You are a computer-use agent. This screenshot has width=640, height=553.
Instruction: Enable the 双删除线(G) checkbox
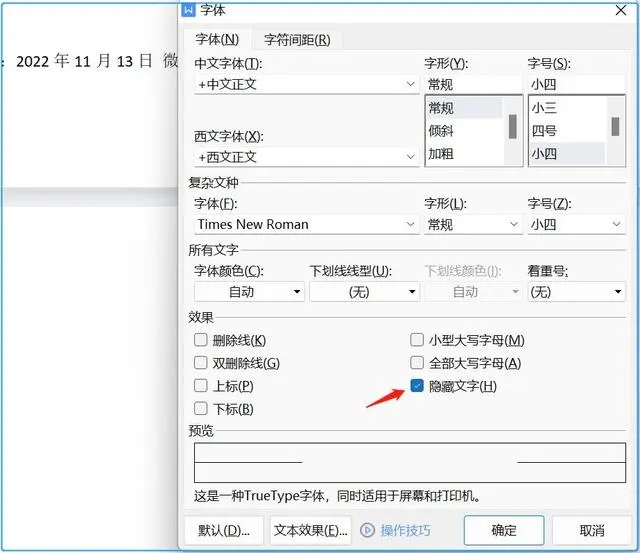point(200,362)
